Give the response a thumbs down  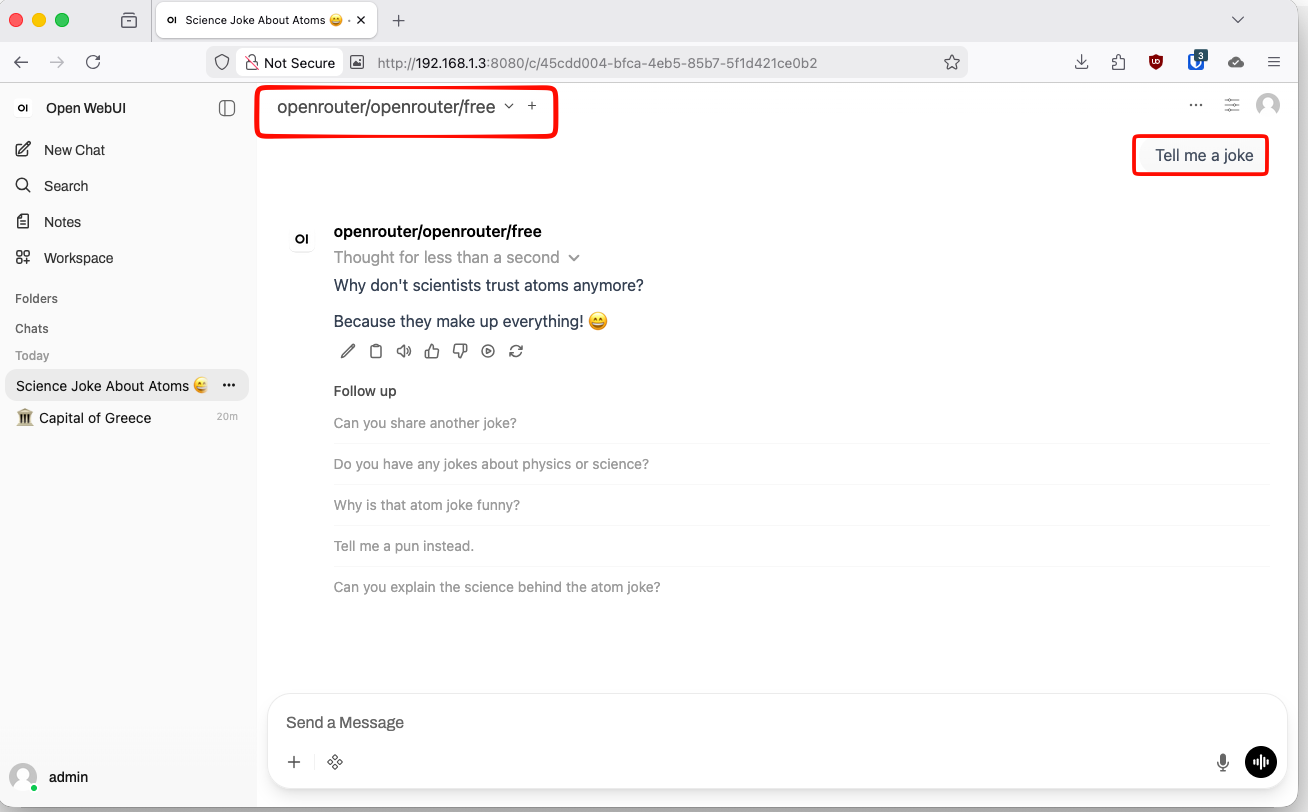(460, 351)
